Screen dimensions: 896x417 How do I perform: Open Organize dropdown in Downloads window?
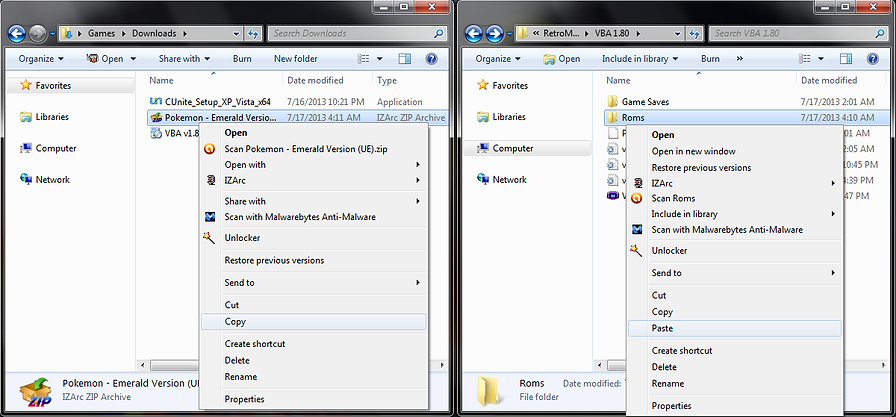[41, 59]
